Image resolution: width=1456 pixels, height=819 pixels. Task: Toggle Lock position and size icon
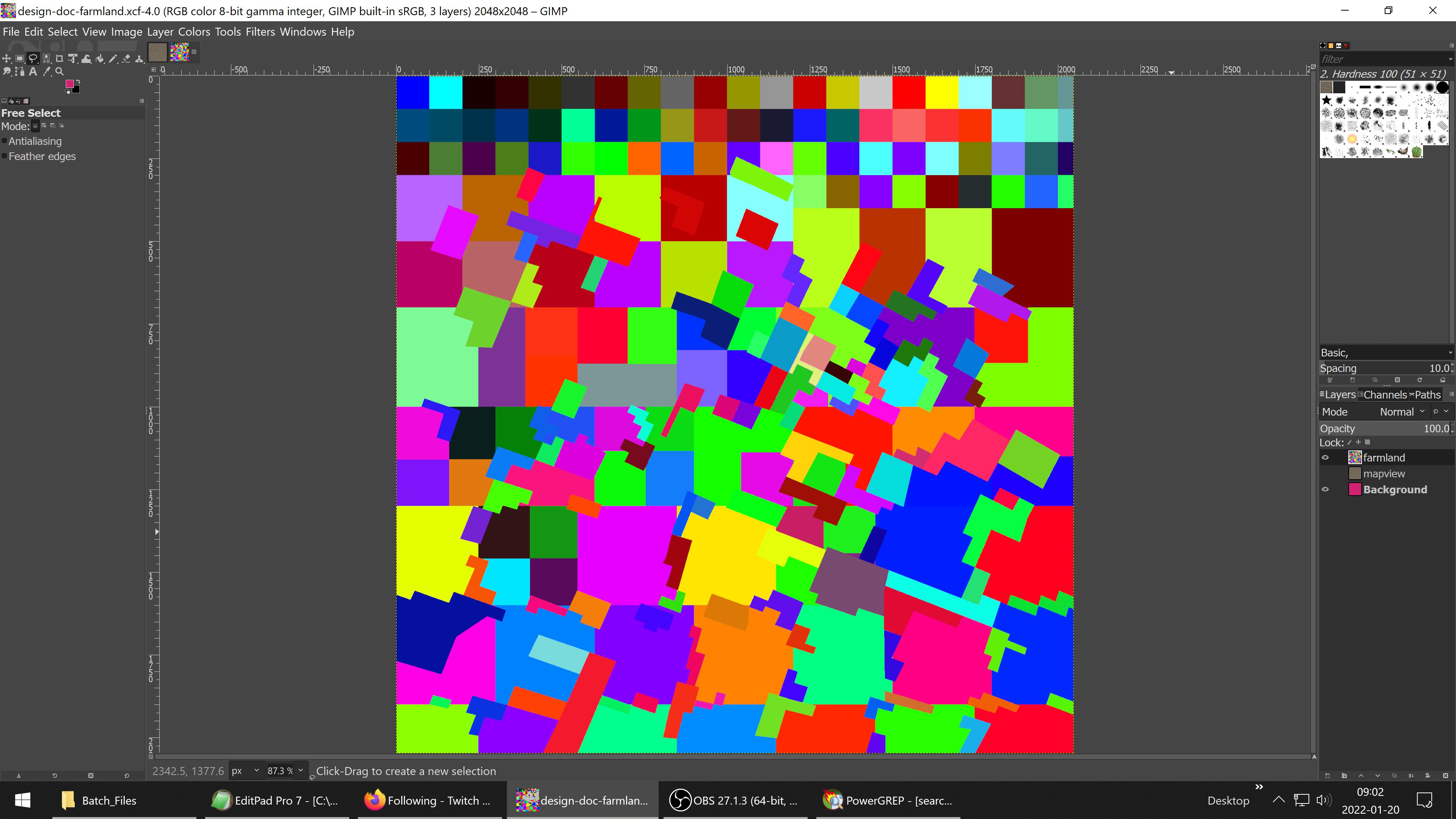click(1358, 442)
